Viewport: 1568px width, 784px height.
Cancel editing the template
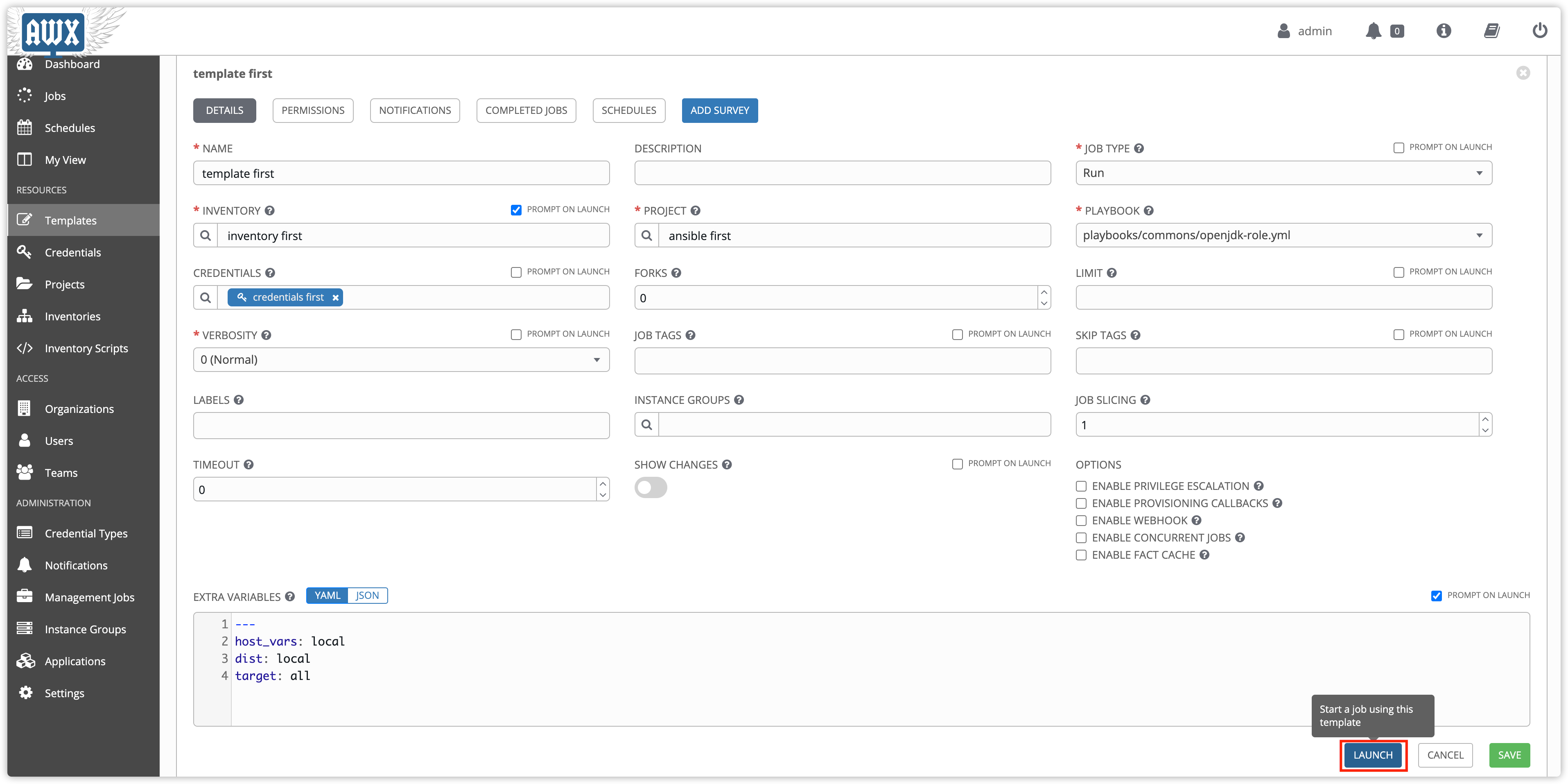[x=1445, y=755]
